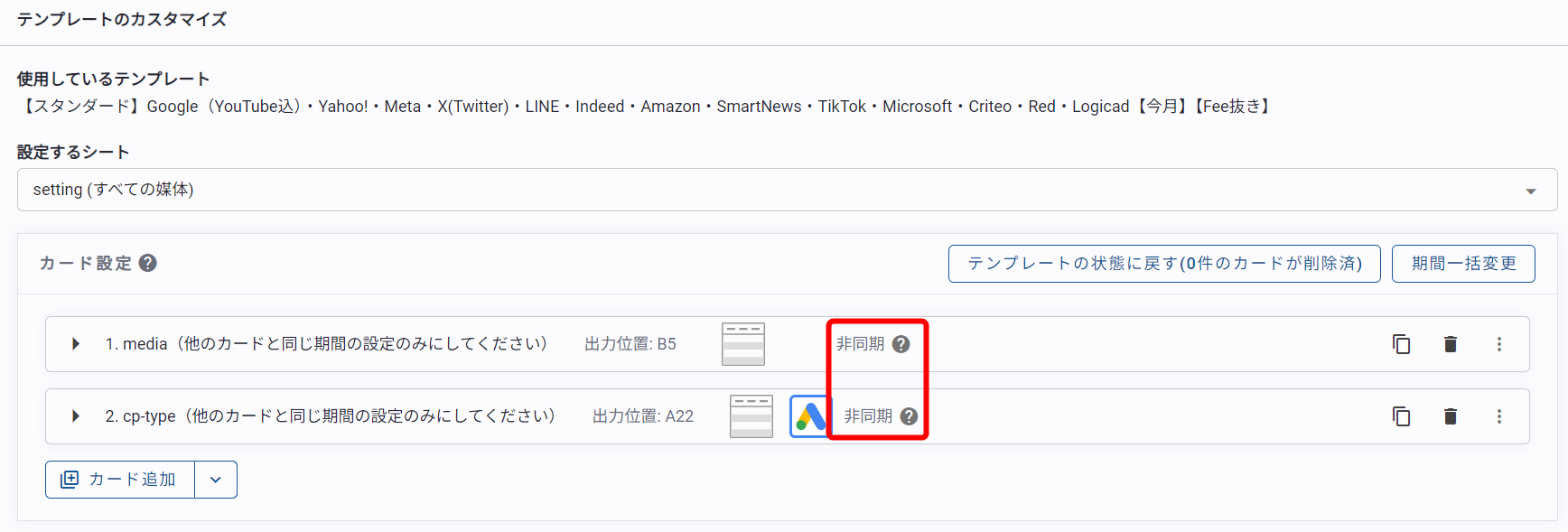
Task: Open more options for cp-type card
Action: click(1499, 416)
